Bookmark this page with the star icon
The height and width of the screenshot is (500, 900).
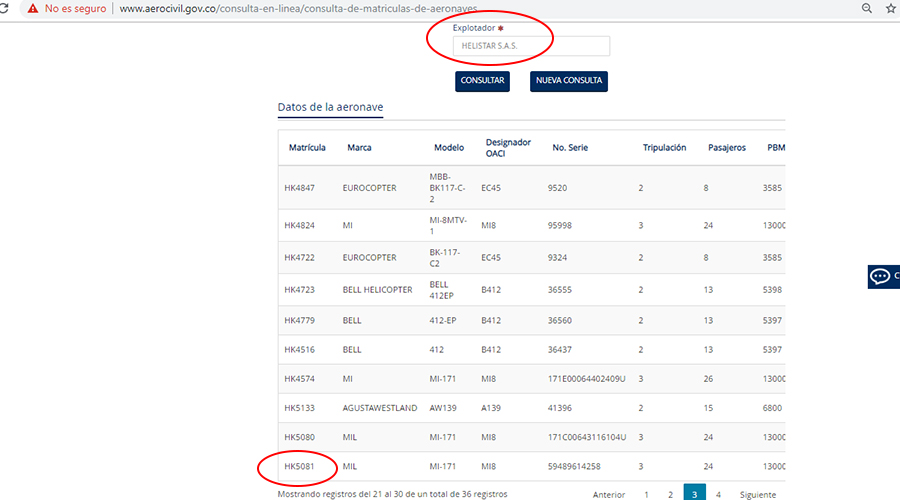tap(891, 8)
